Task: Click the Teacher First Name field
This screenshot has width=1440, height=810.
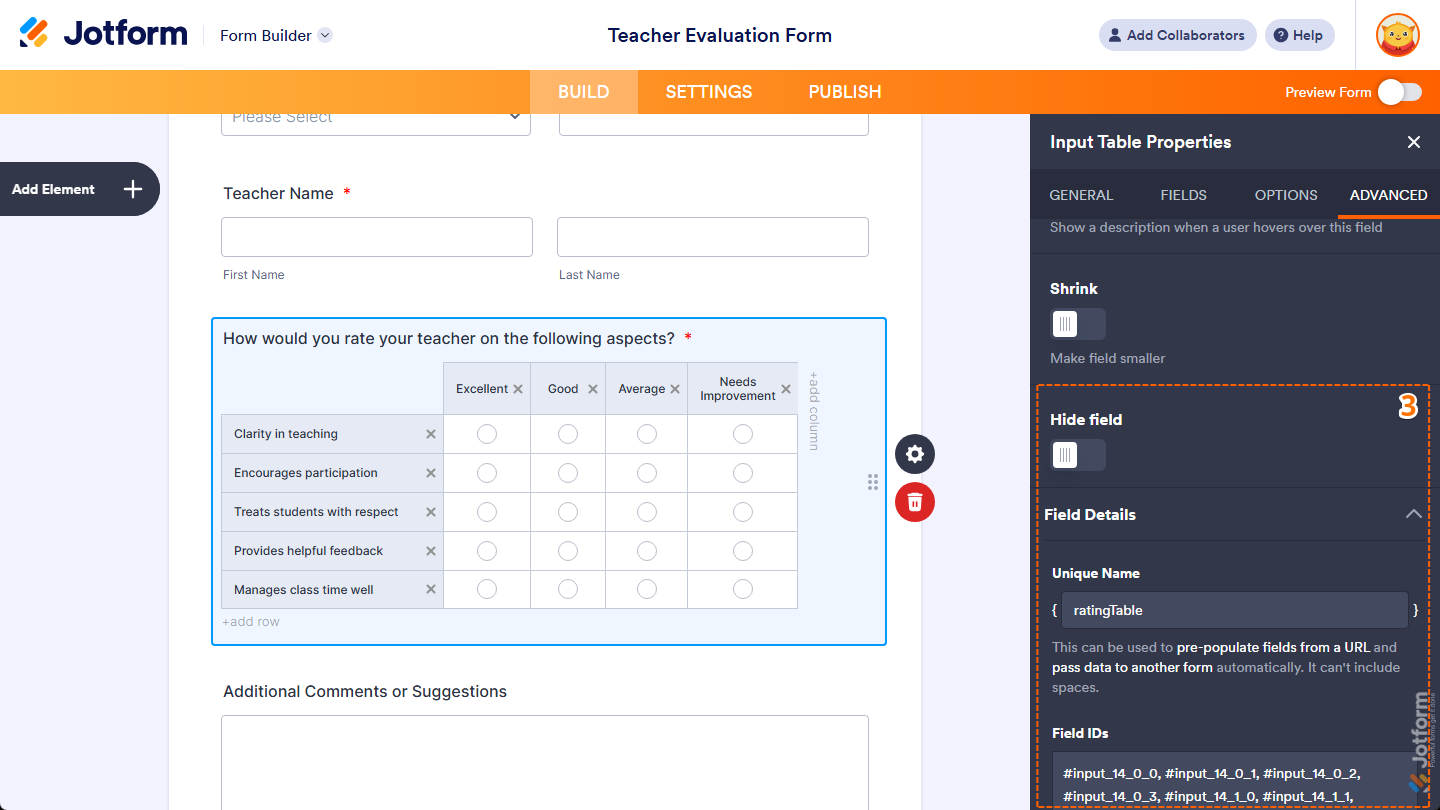Action: pyautogui.click(x=377, y=237)
